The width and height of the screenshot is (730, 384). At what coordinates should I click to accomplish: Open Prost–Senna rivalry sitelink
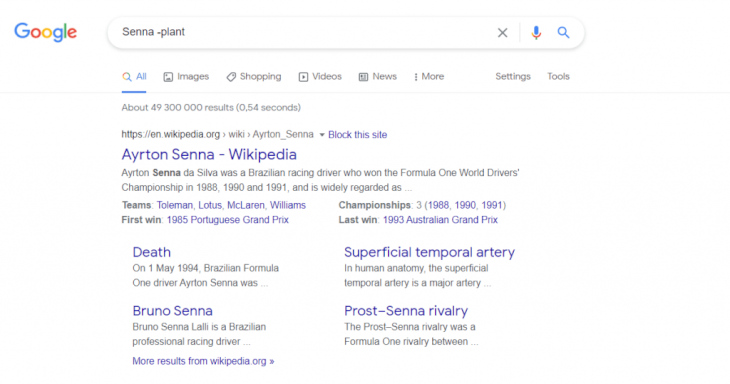406,311
